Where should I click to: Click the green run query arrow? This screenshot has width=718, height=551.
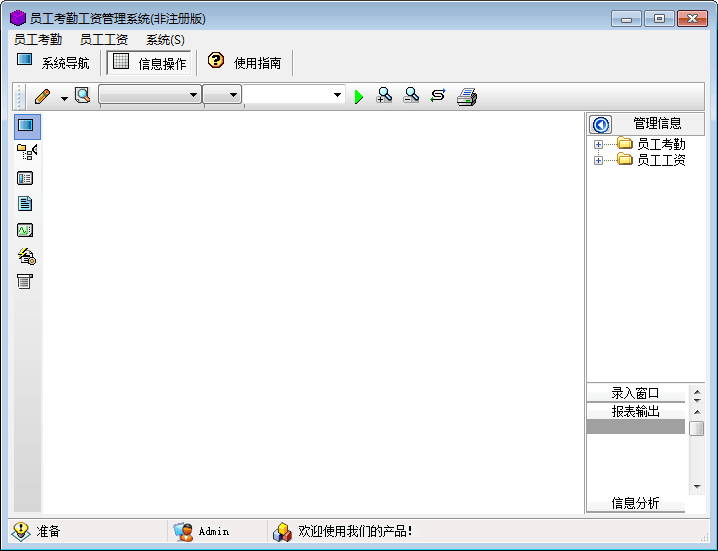359,96
